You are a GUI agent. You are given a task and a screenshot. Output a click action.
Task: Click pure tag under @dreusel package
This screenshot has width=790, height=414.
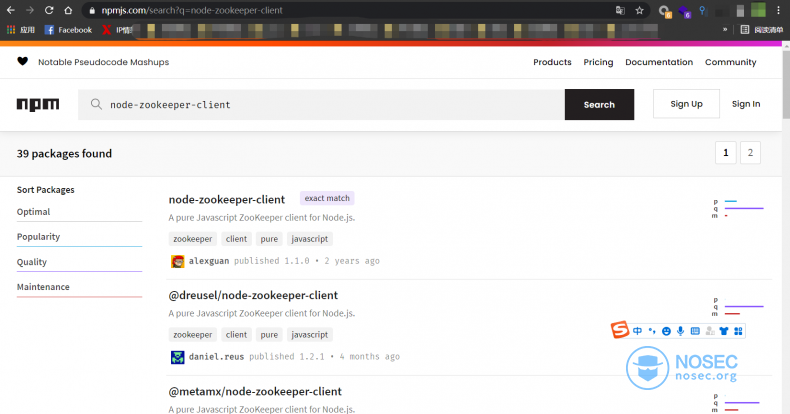(x=269, y=334)
